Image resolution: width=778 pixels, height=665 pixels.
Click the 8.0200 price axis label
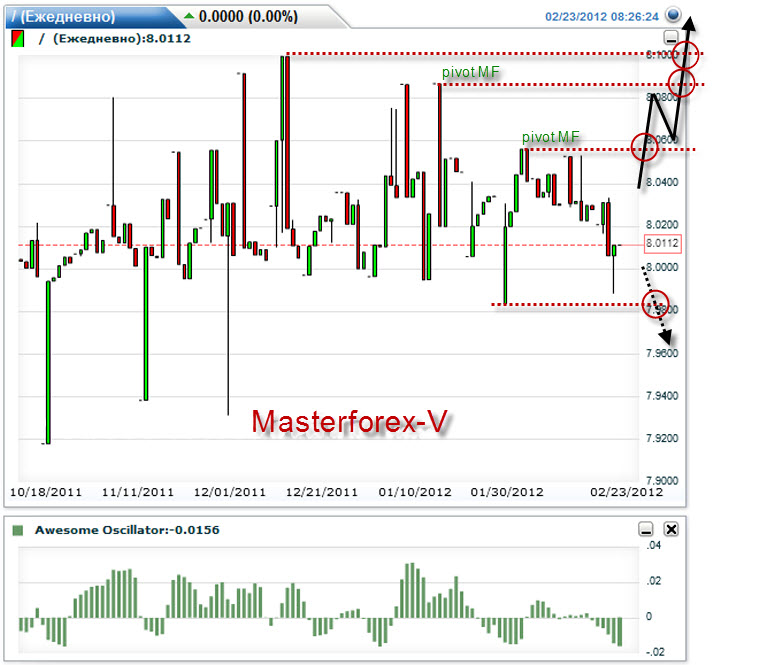pos(662,224)
